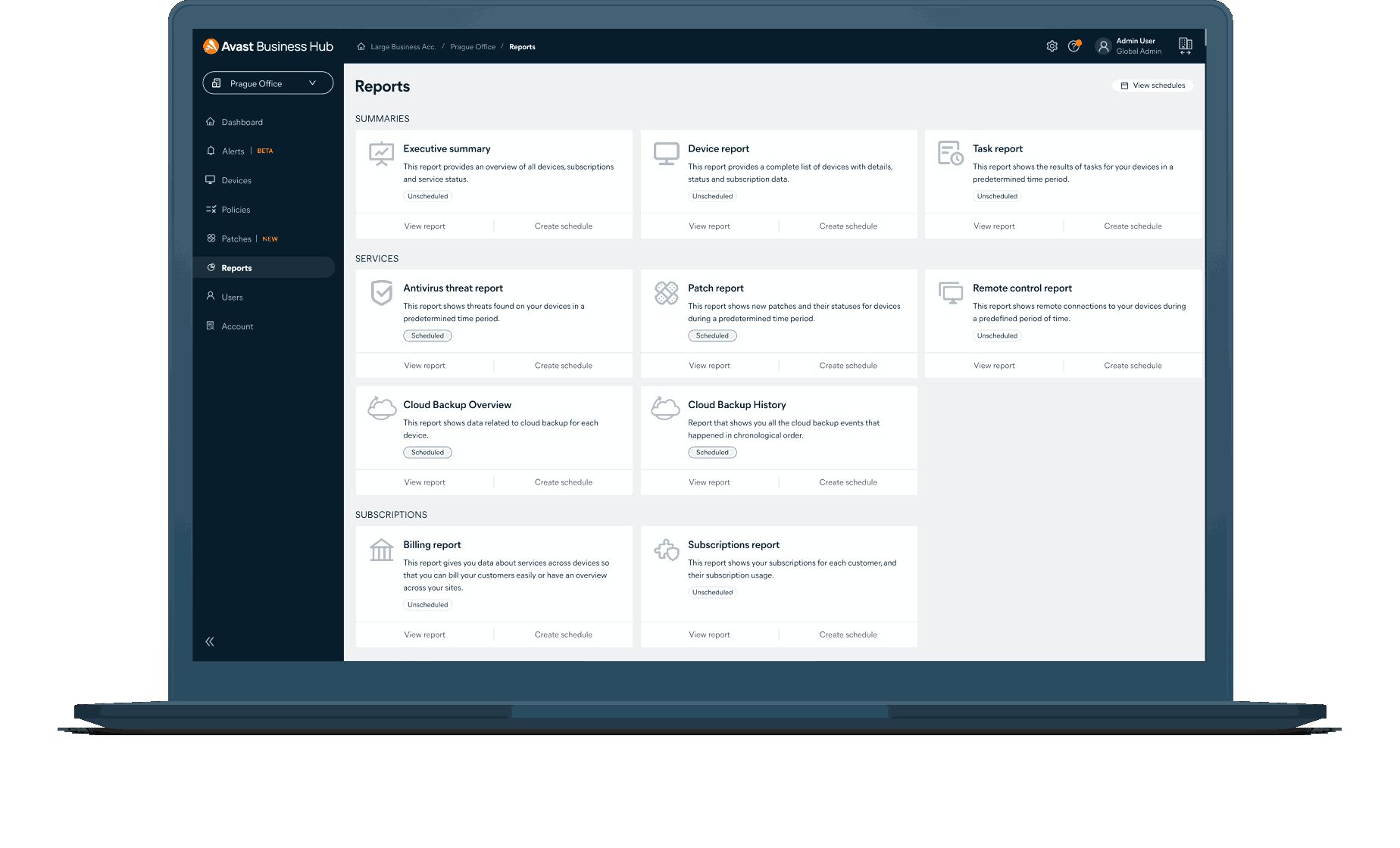
Task: Click the Executive summary presentation icon
Action: pos(381,154)
